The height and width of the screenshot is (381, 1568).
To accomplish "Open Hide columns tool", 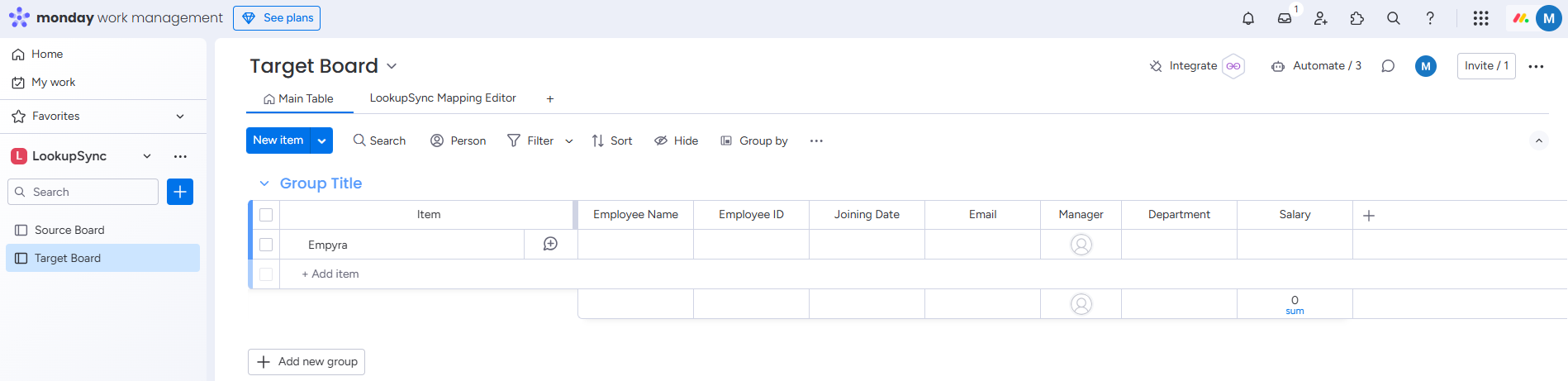I will [x=676, y=140].
